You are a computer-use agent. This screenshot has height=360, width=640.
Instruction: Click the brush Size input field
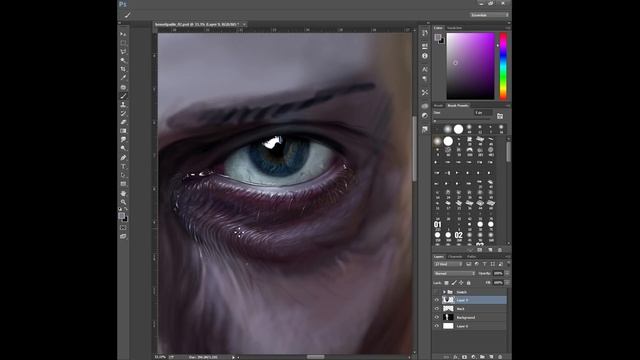483,113
